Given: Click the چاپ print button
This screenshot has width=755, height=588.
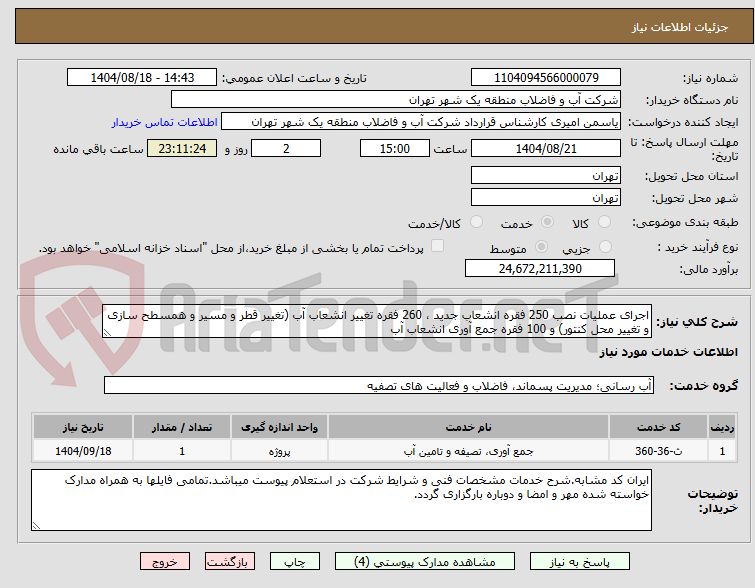Looking at the screenshot, I should click(x=295, y=562).
